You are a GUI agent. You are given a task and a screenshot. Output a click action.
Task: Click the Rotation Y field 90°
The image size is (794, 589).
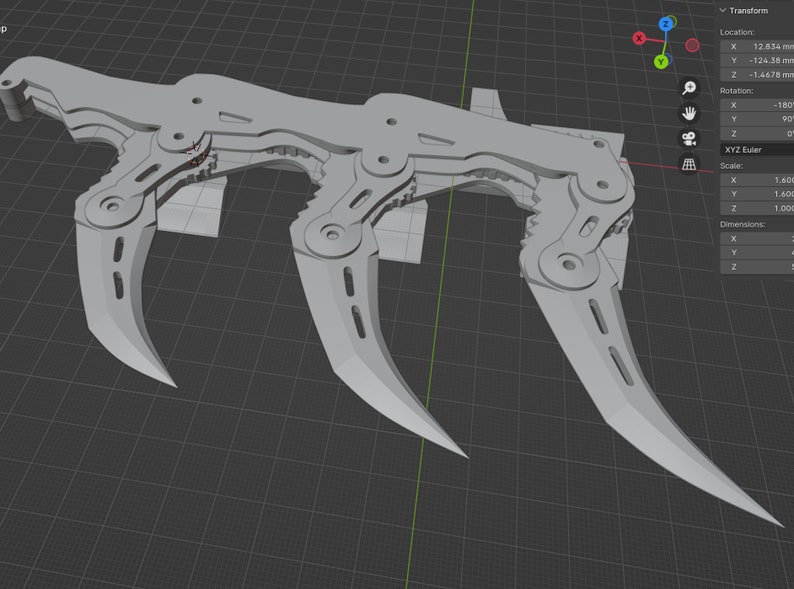(x=757, y=119)
